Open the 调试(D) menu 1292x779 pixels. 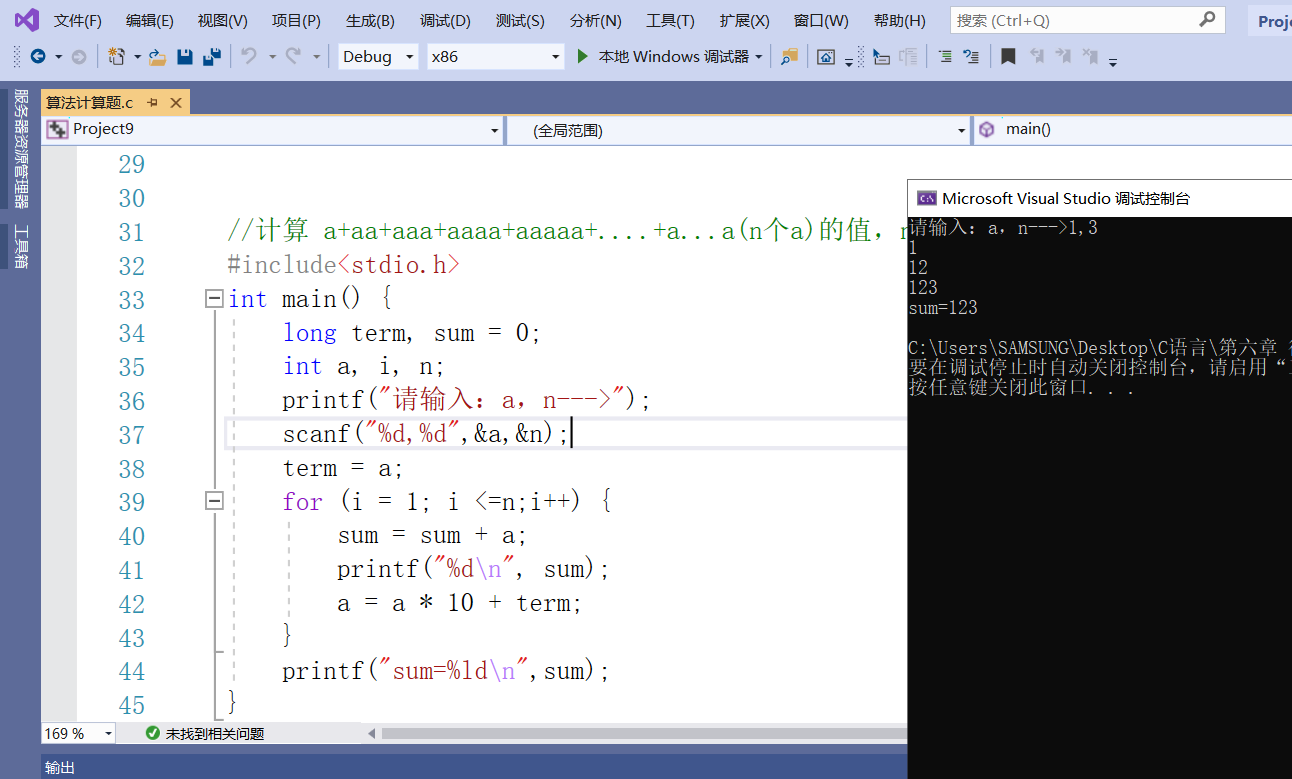coord(444,20)
